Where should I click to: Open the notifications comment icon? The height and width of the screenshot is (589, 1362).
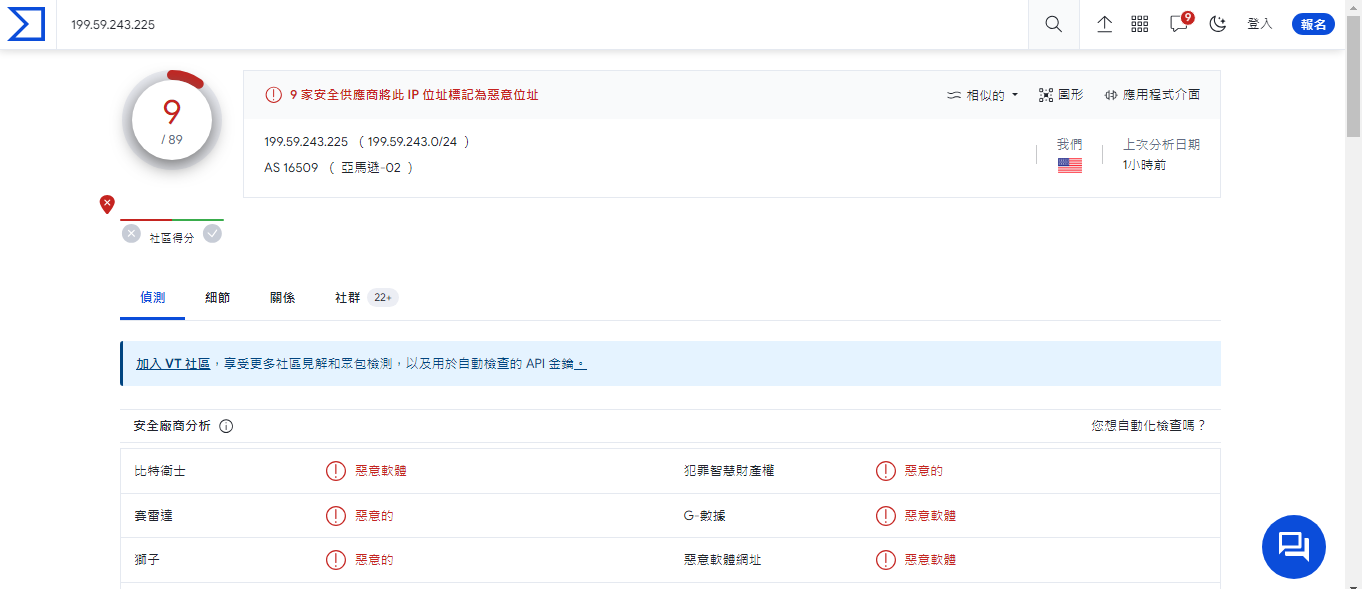click(1180, 24)
